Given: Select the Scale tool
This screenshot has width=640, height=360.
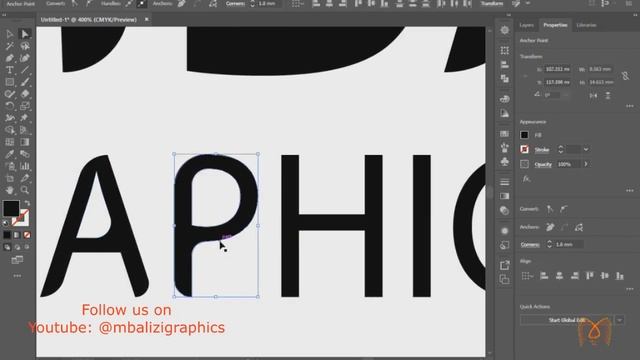Looking at the screenshot, I should (x=25, y=106).
